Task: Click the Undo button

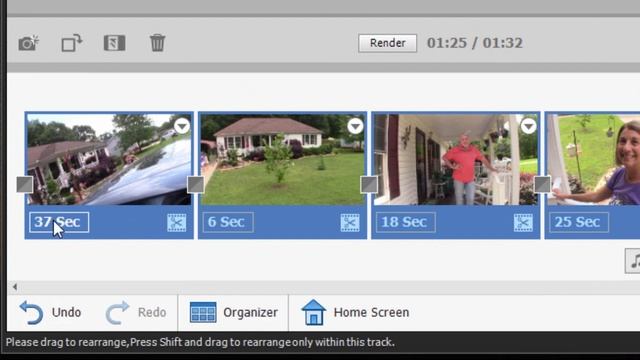Action: pos(51,313)
